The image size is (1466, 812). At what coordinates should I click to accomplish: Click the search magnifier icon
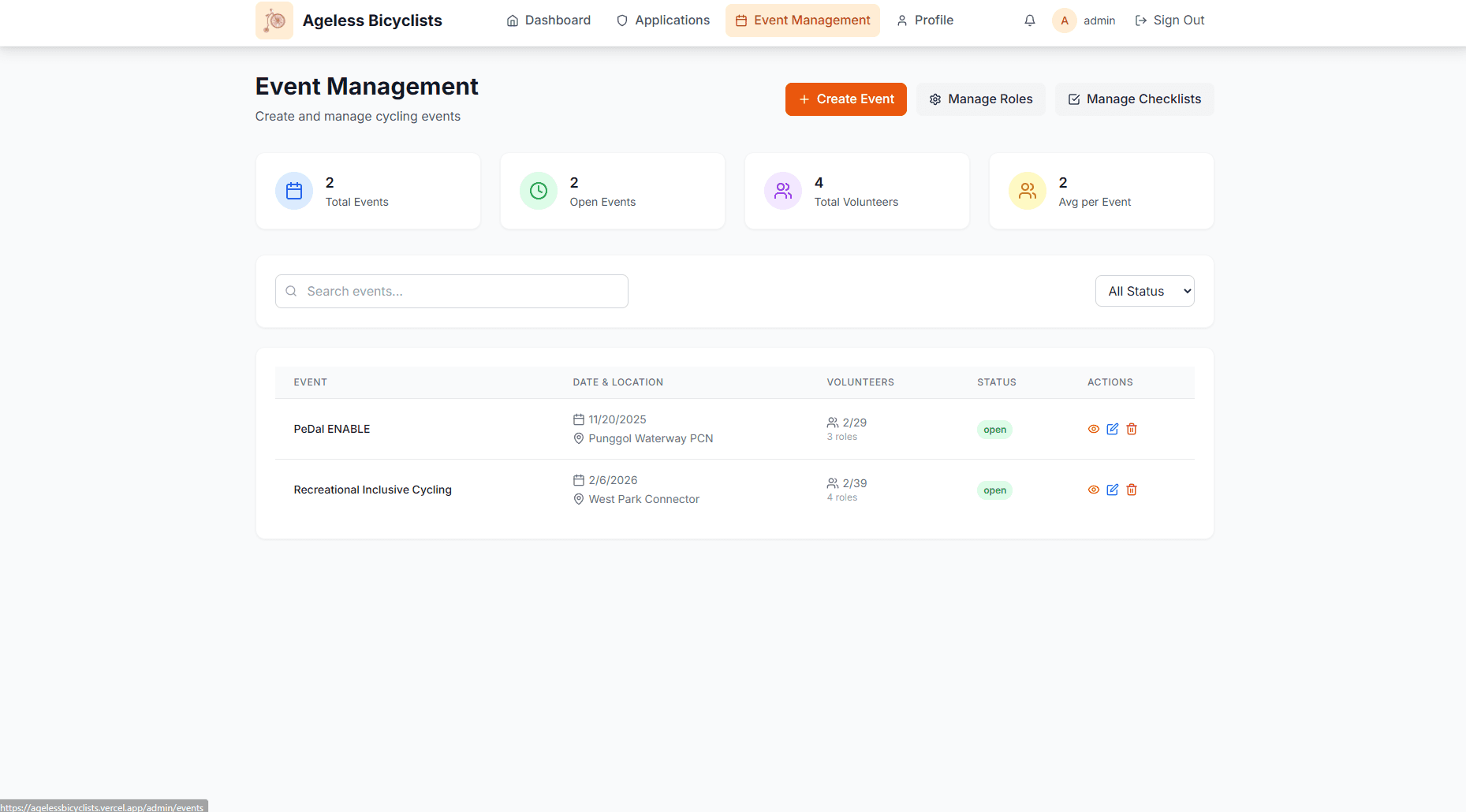pos(291,291)
